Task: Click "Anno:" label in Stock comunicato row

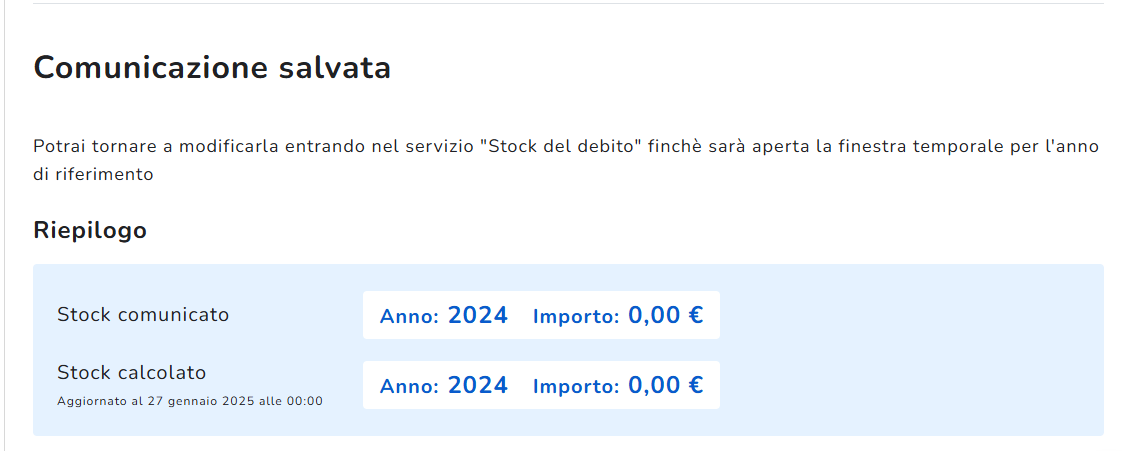Action: (409, 317)
